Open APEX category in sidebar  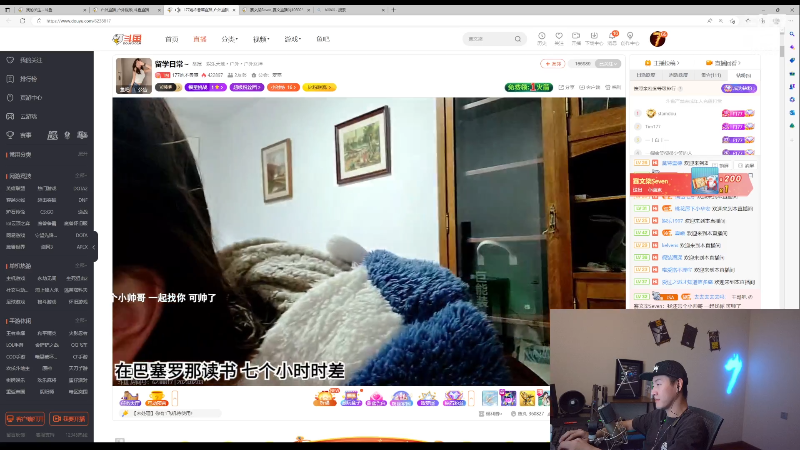82,247
